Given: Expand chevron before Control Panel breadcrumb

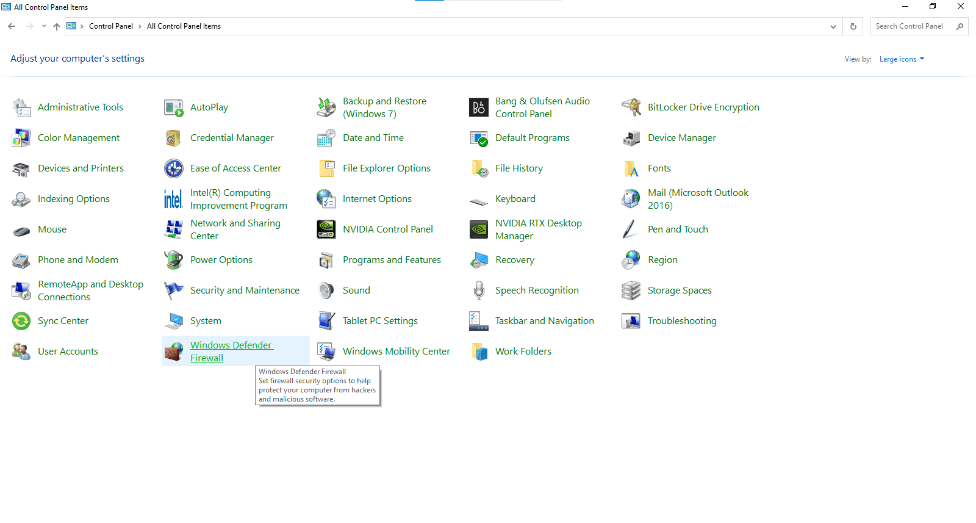Looking at the screenshot, I should coord(82,26).
